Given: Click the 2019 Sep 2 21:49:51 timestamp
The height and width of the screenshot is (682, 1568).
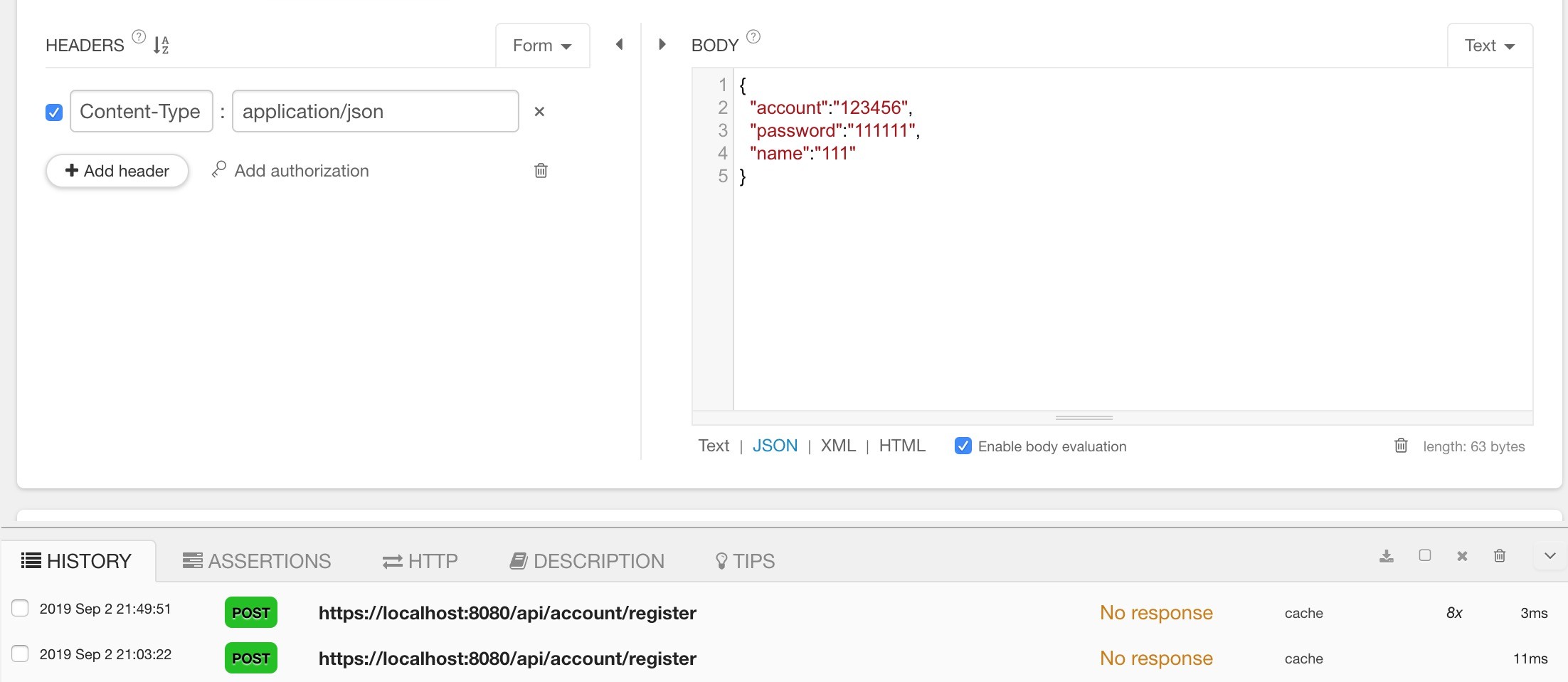Looking at the screenshot, I should 105,609.
